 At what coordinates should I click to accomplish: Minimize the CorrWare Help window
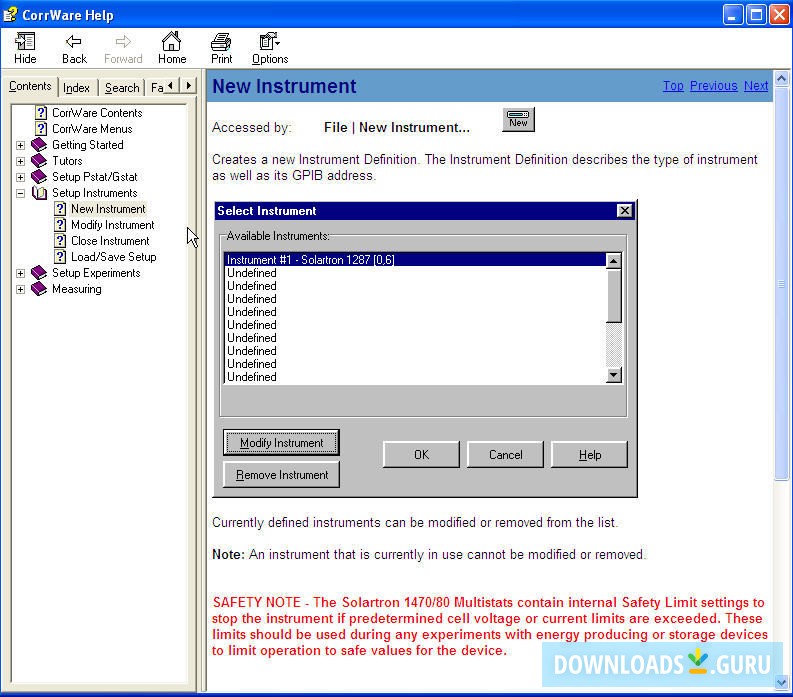(x=732, y=15)
